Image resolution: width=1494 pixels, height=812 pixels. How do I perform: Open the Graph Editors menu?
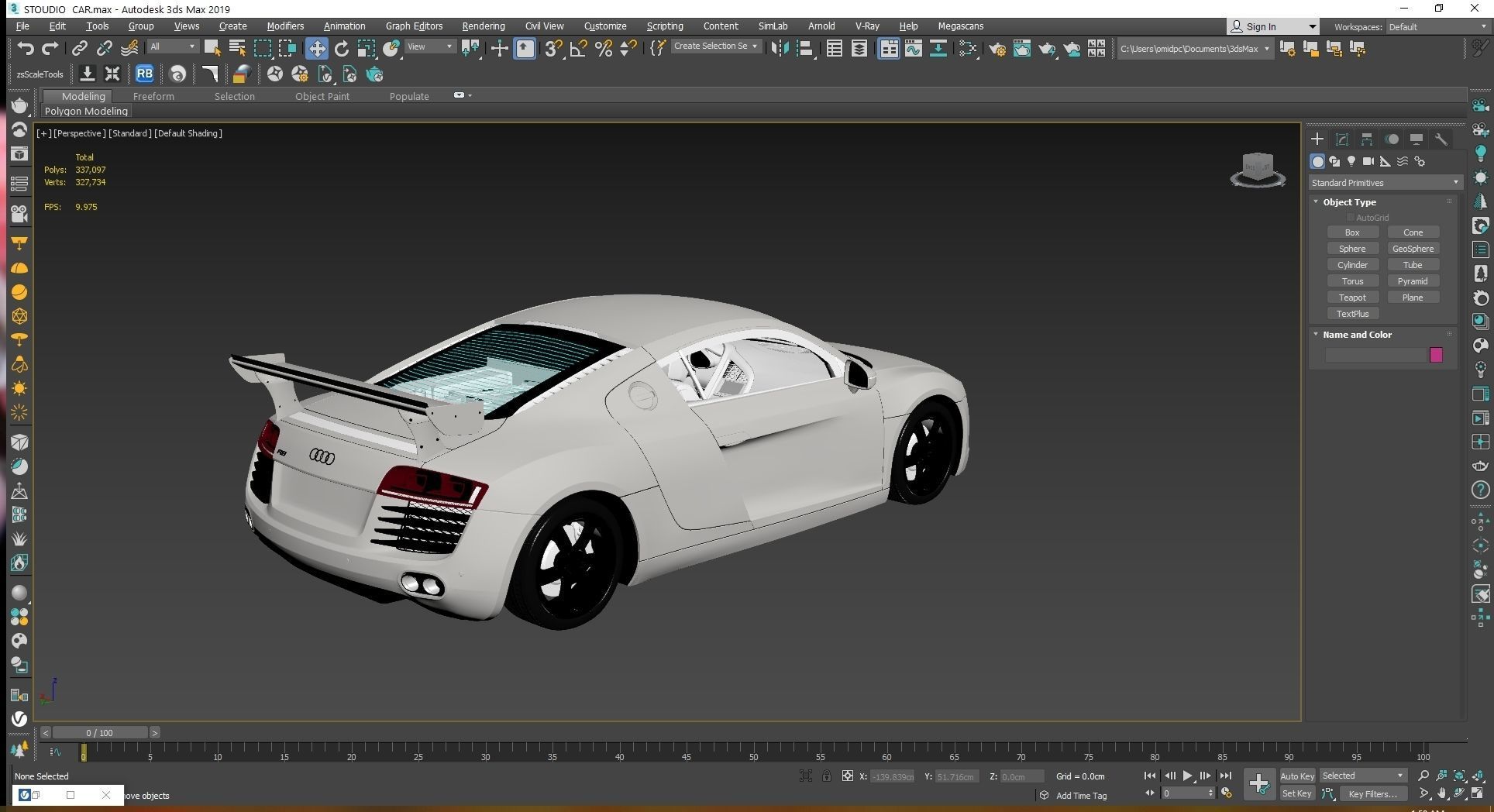pos(414,26)
